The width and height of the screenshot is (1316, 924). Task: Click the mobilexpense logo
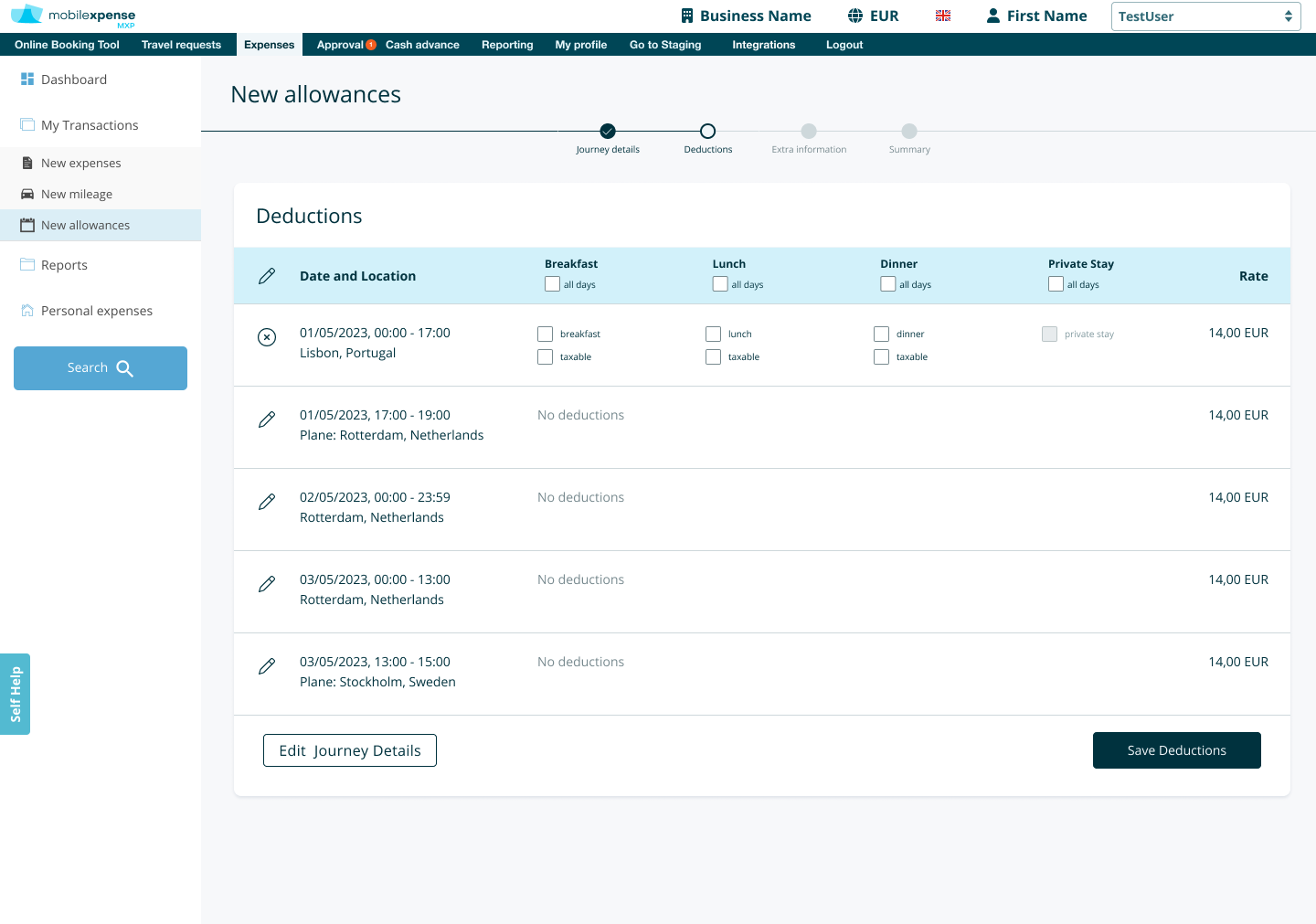[x=73, y=16]
